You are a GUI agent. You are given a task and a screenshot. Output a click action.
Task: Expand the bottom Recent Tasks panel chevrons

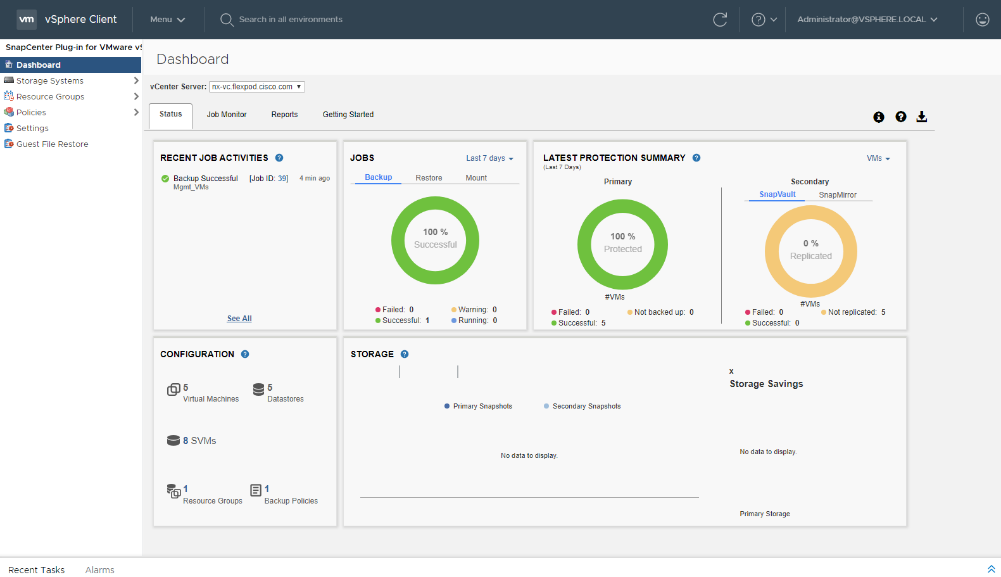coord(991,569)
